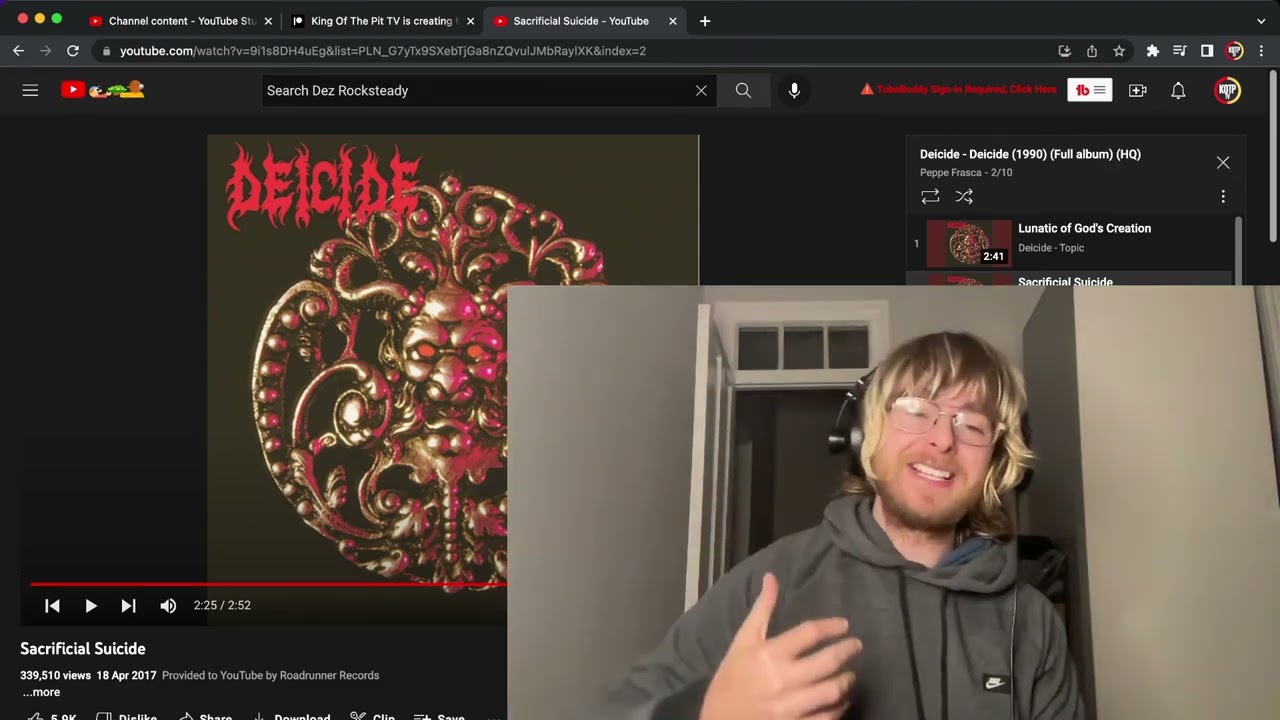Screen dimensions: 1280x720
Task: Select Sacrificial Suicide in the playlist
Action: point(1065,282)
